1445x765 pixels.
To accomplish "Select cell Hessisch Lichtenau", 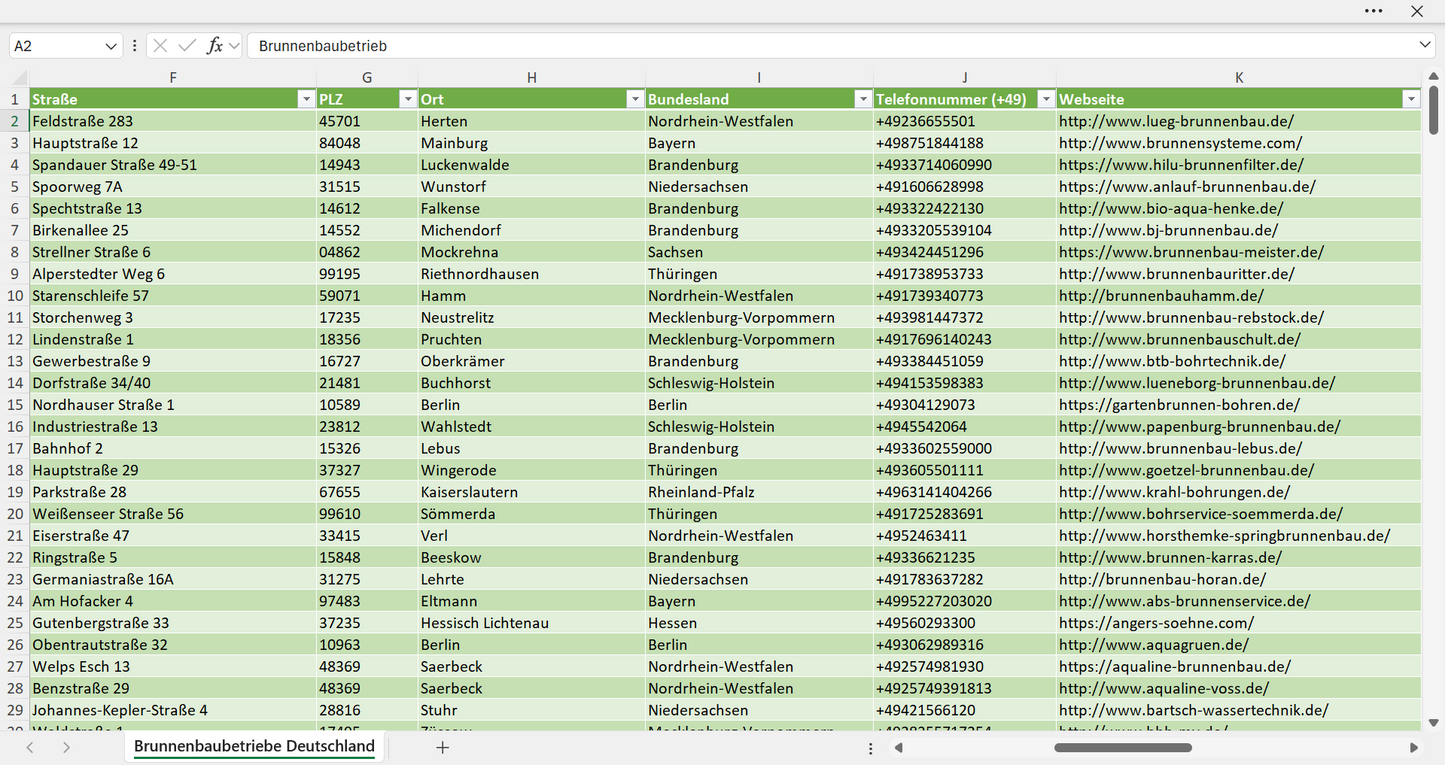I will (531, 623).
